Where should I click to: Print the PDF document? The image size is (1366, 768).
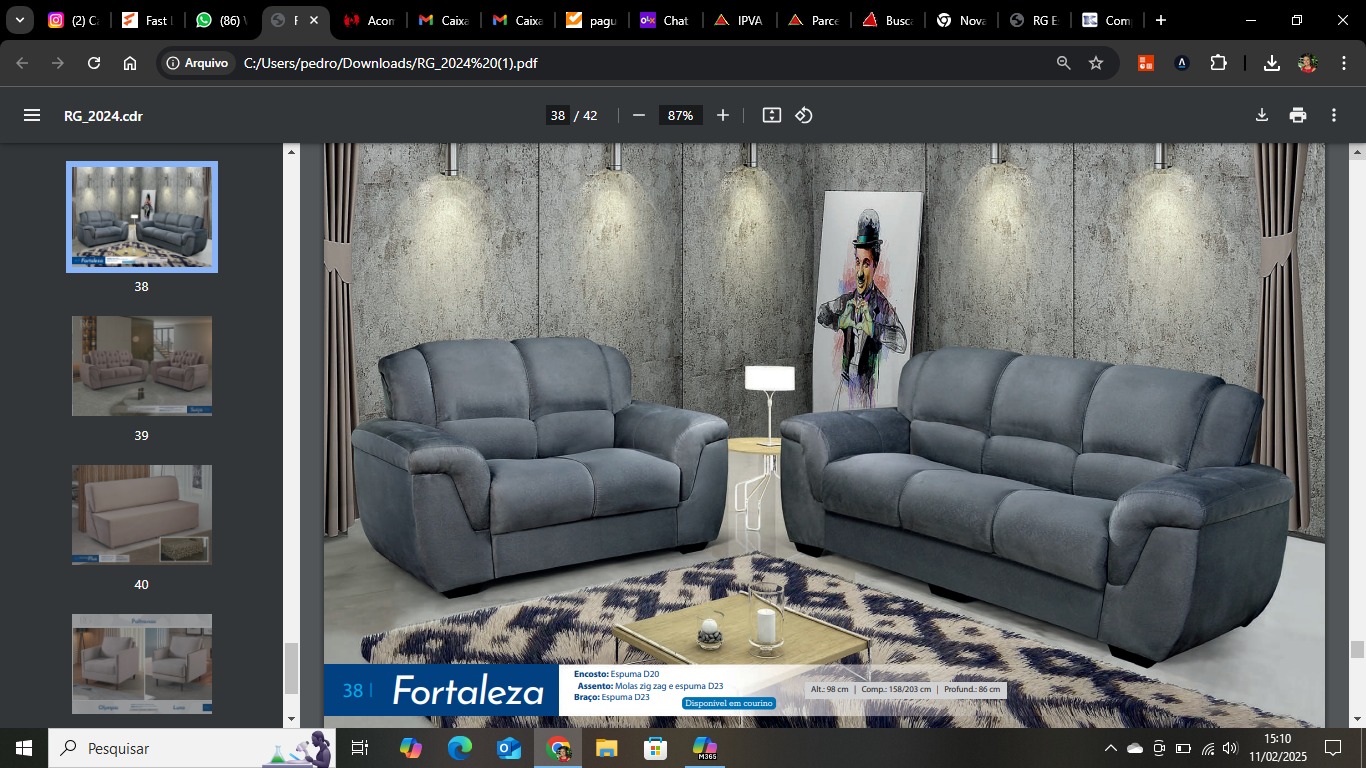point(1298,115)
